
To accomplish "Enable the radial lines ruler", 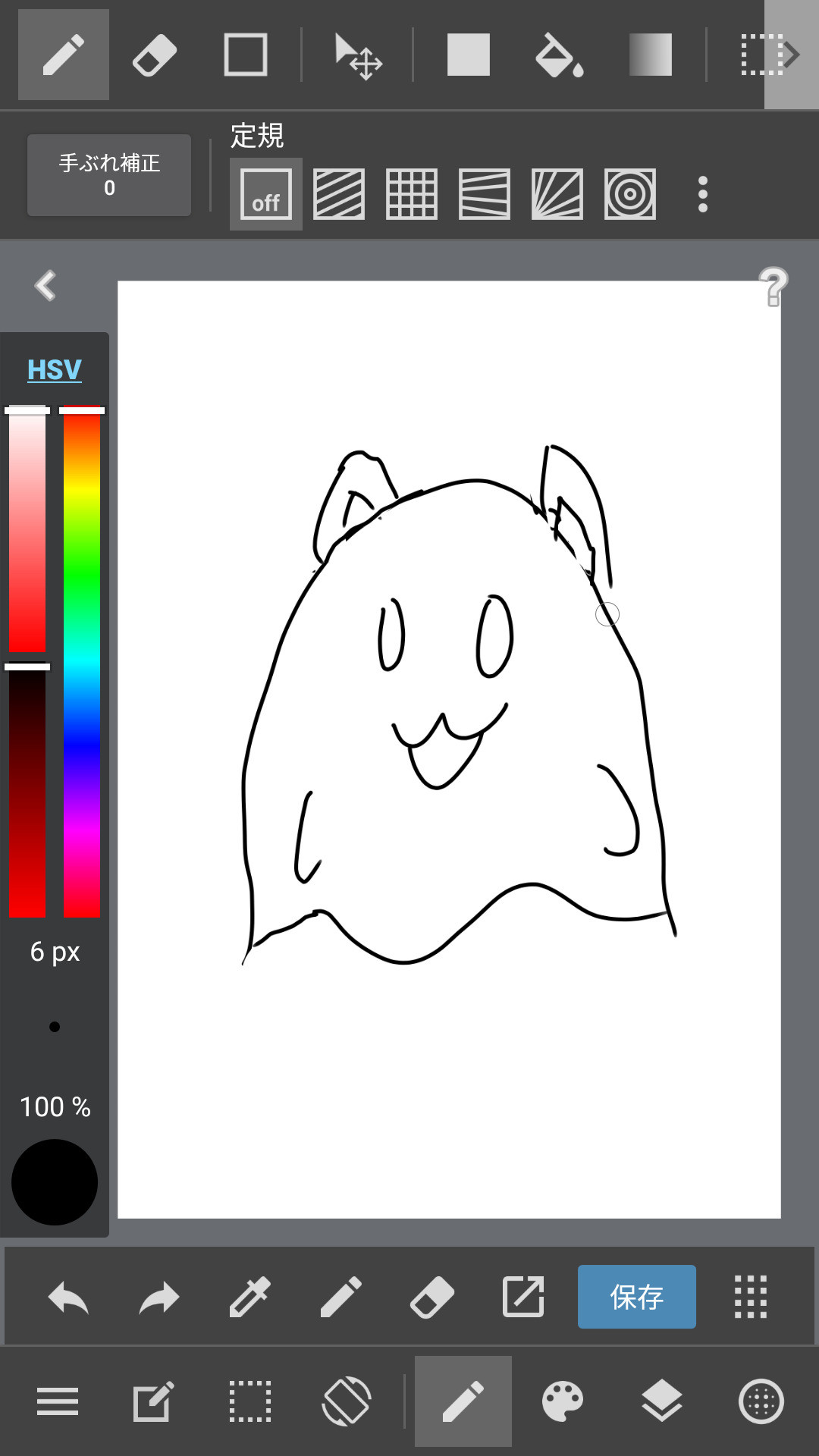I will [557, 194].
